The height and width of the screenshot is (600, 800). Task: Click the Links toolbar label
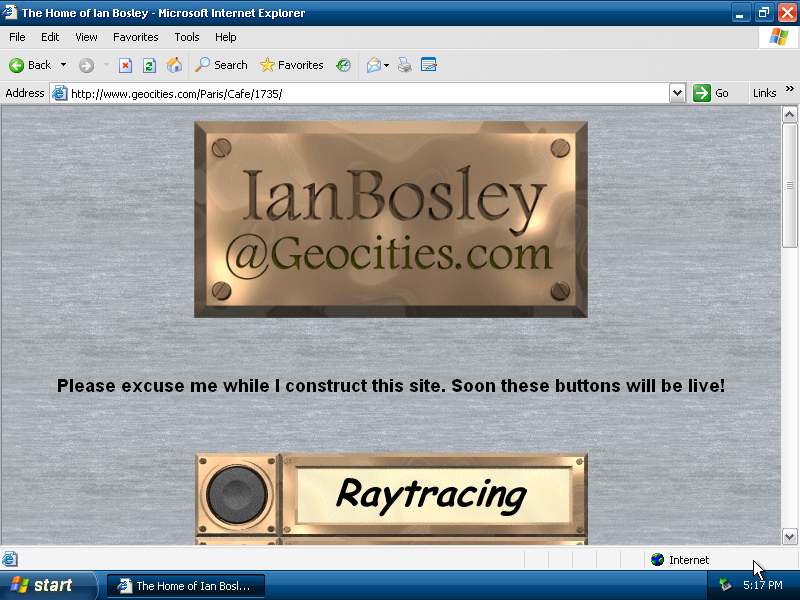764,93
